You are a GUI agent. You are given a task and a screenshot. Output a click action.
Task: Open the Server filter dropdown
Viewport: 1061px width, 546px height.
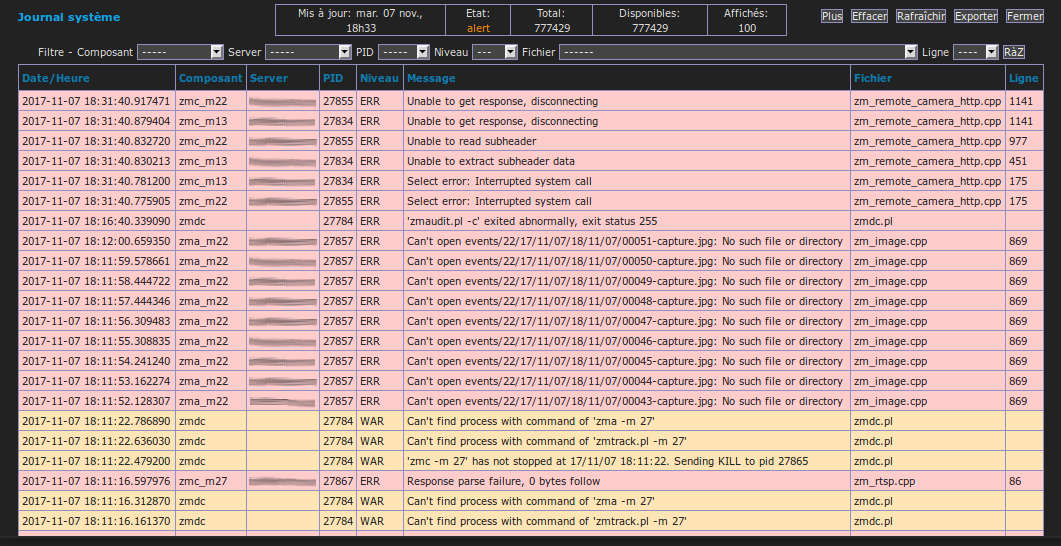pyautogui.click(x=308, y=52)
